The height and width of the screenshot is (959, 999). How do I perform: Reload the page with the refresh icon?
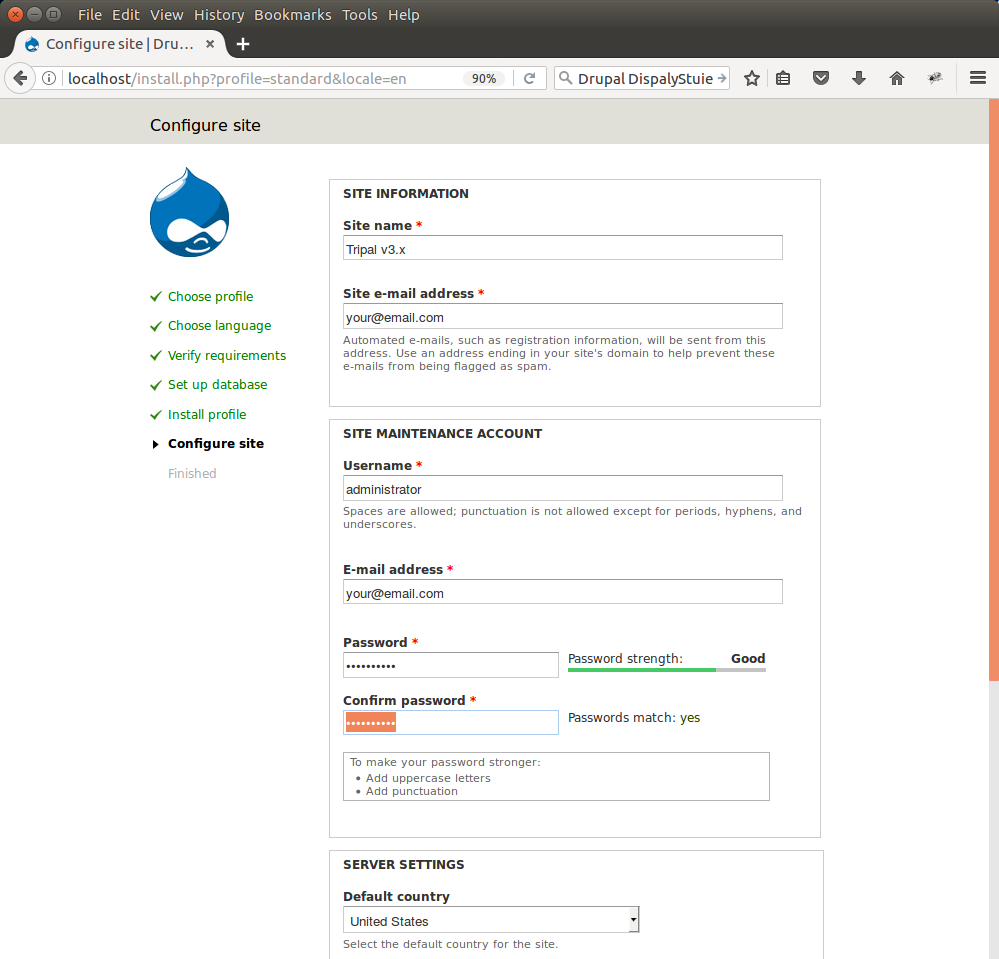coord(530,78)
